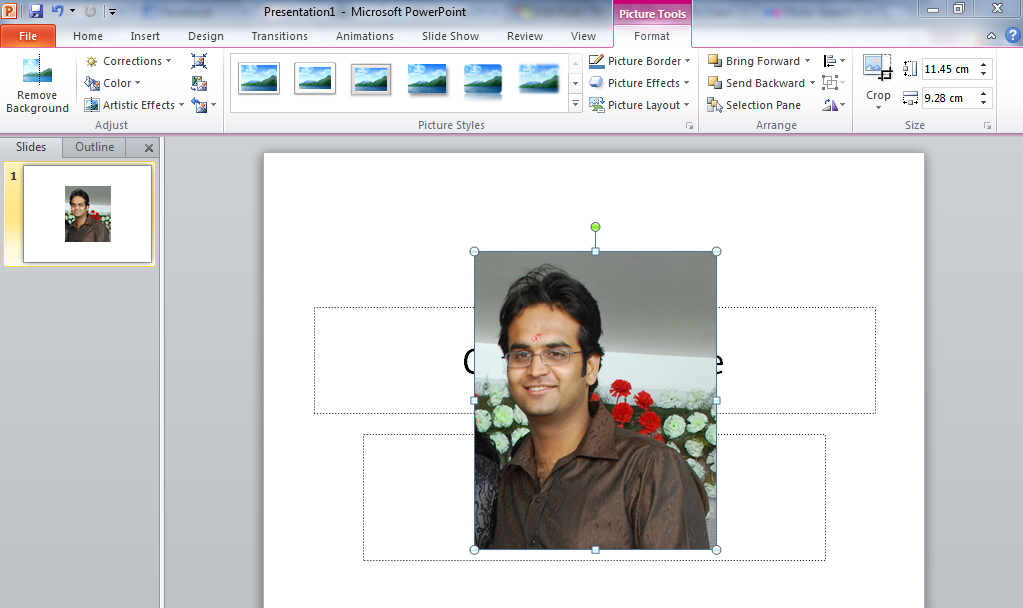Open the Artistic Effects dropdown
The image size is (1023, 608).
134,105
